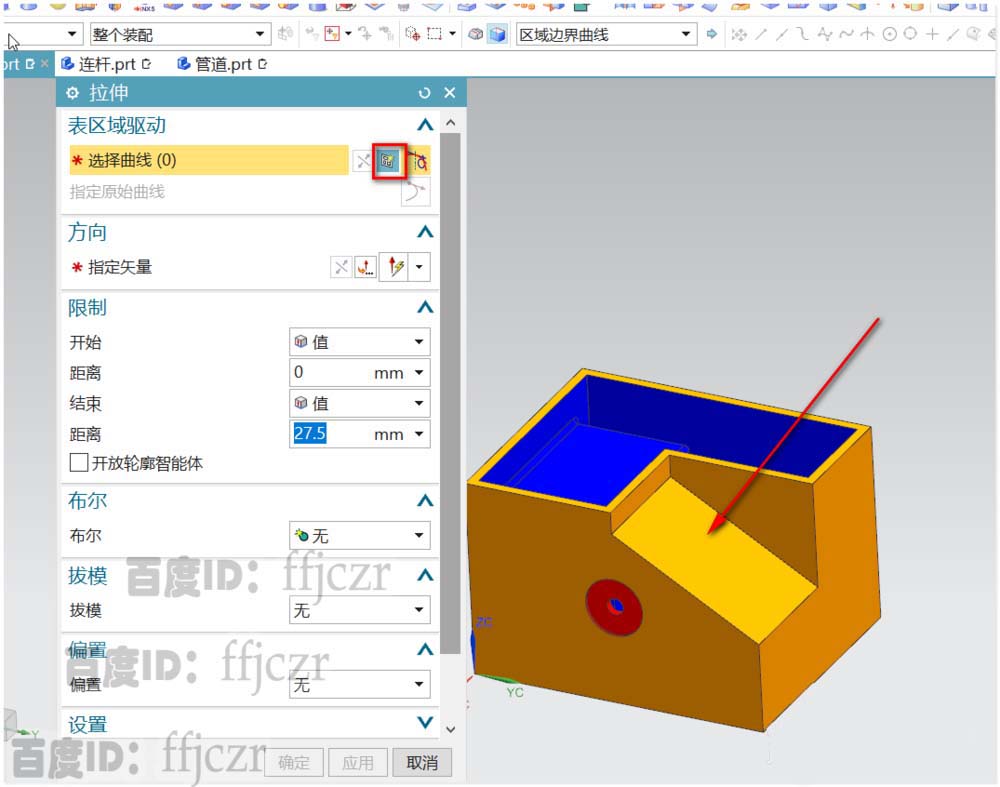Viewport: 1000px width, 787px height.
Task: Toggle the End Point snap icon
Action: pyautogui.click(x=761, y=34)
